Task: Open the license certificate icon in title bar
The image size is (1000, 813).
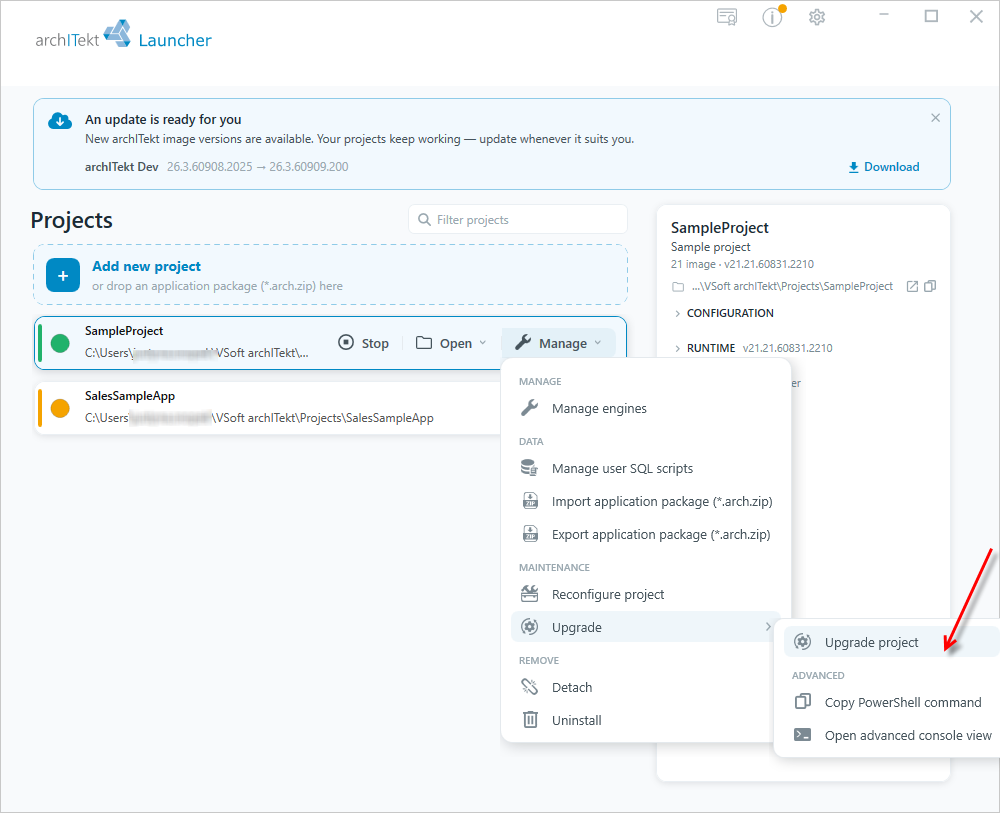Action: [x=726, y=17]
